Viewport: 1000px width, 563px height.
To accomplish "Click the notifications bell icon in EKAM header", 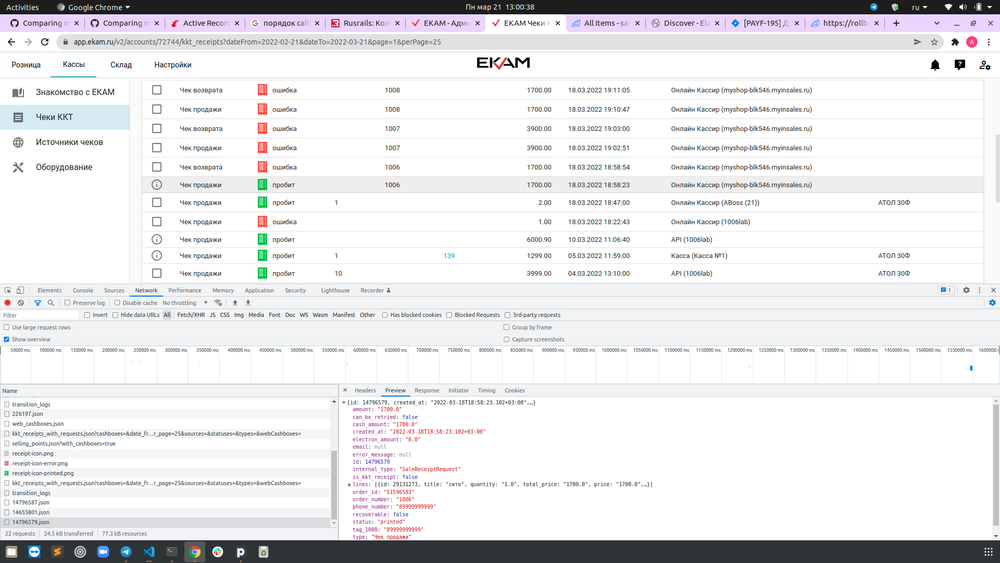I will point(935,65).
